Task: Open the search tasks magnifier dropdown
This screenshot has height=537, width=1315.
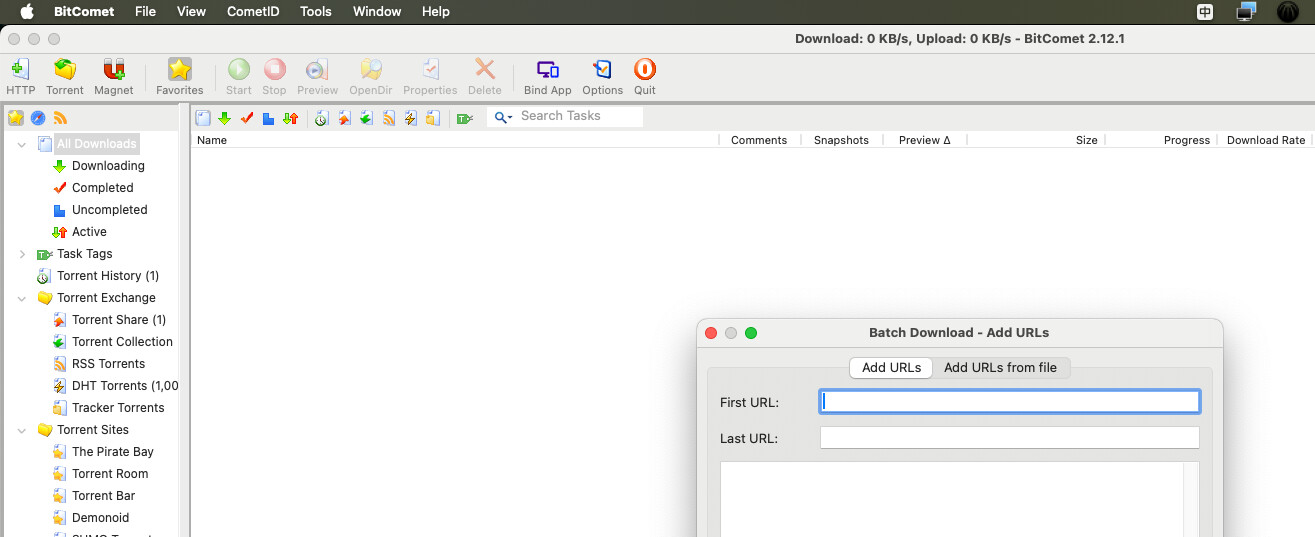Action: click(503, 117)
